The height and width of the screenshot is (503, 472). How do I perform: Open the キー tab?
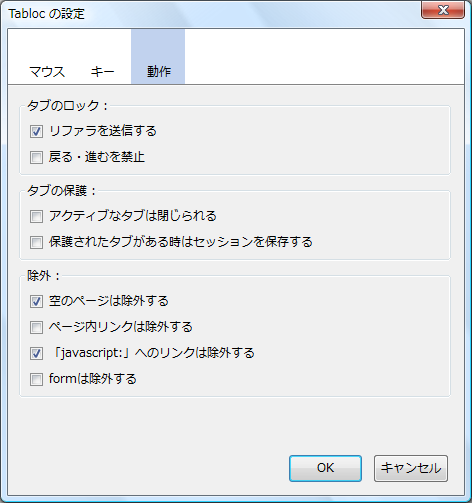102,57
